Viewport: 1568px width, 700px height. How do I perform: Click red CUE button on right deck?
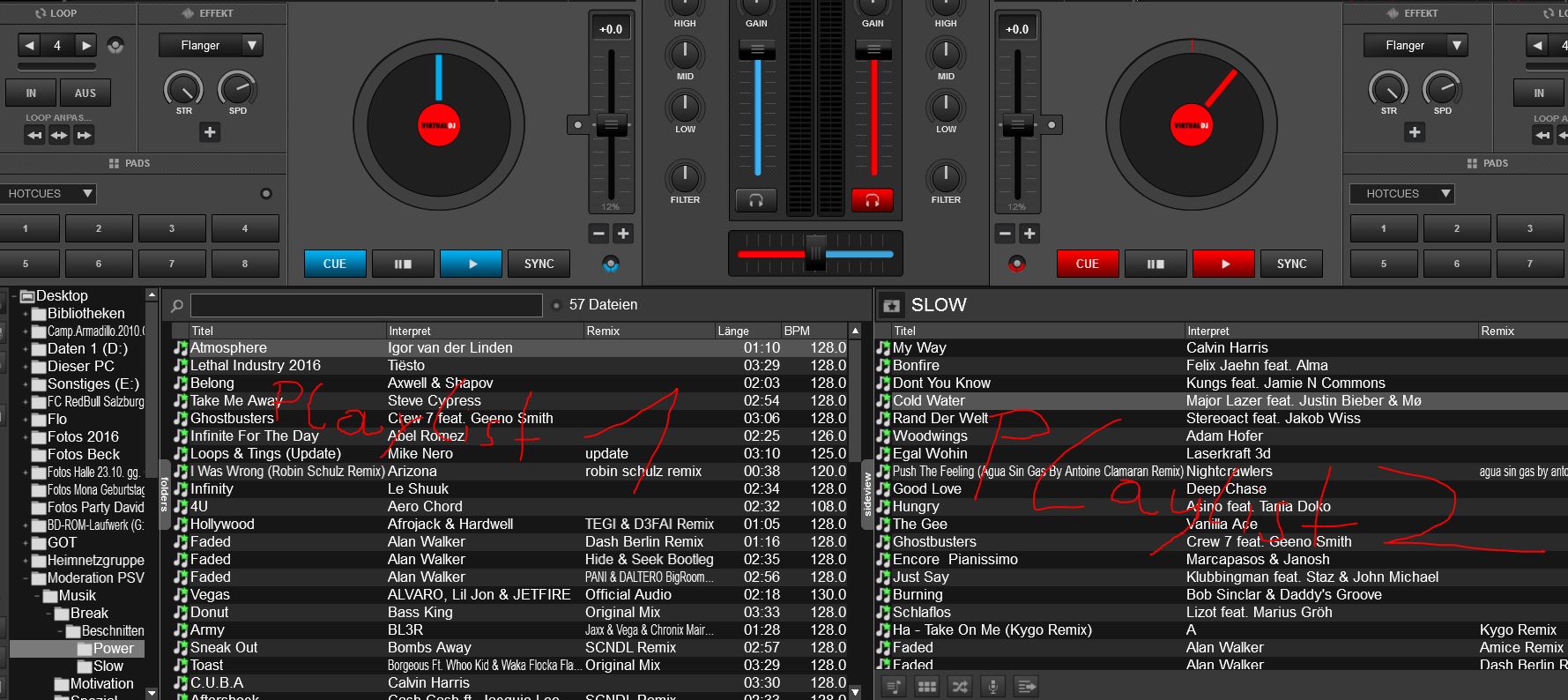tap(1088, 264)
